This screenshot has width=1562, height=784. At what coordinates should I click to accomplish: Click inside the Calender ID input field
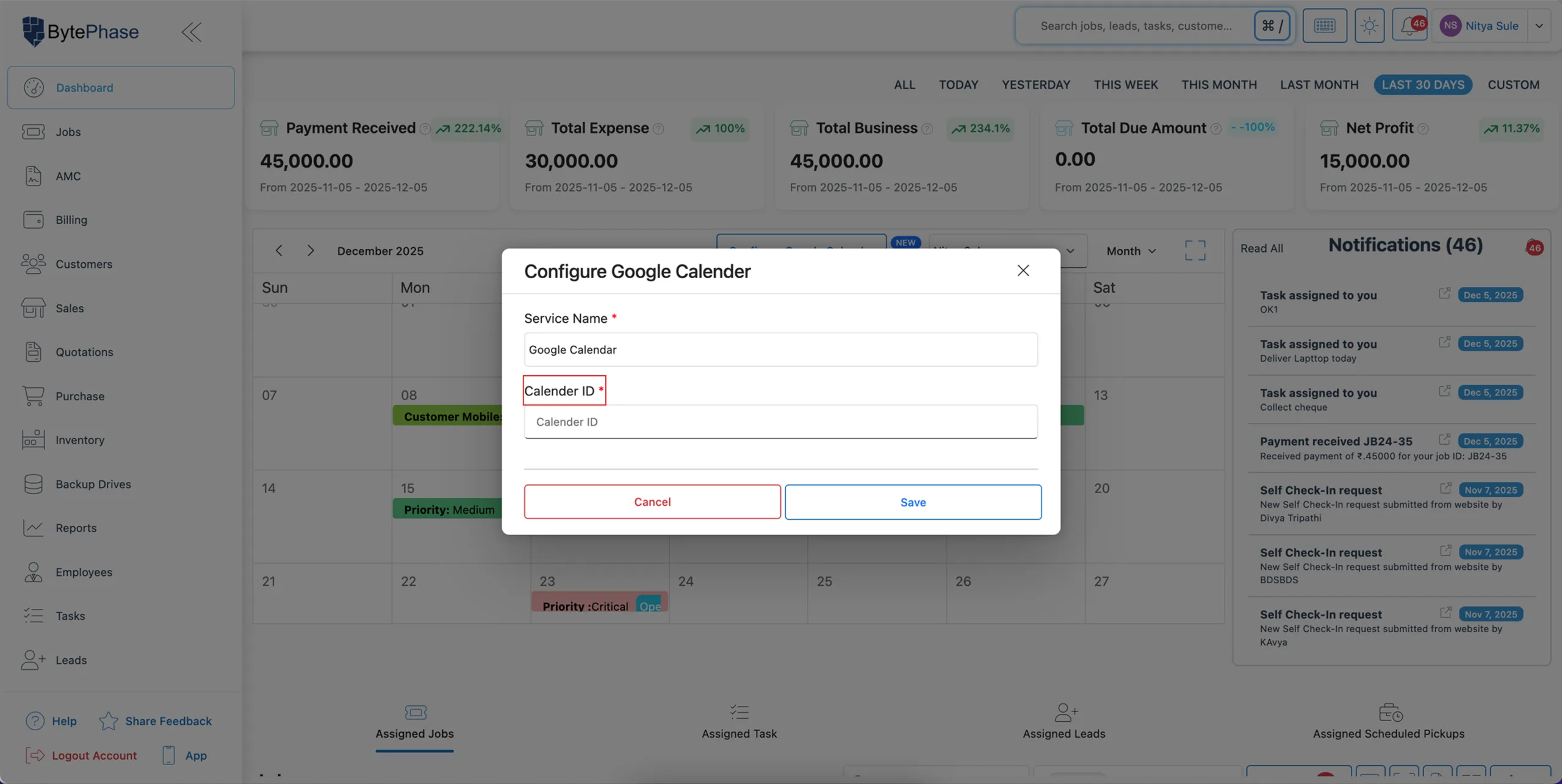(x=780, y=422)
